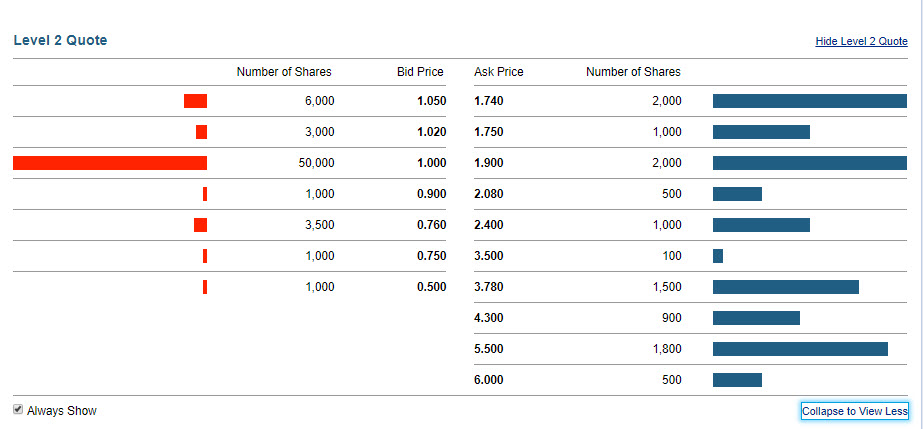Select ask price 4.300
The height and width of the screenshot is (429, 923).
[x=489, y=318]
